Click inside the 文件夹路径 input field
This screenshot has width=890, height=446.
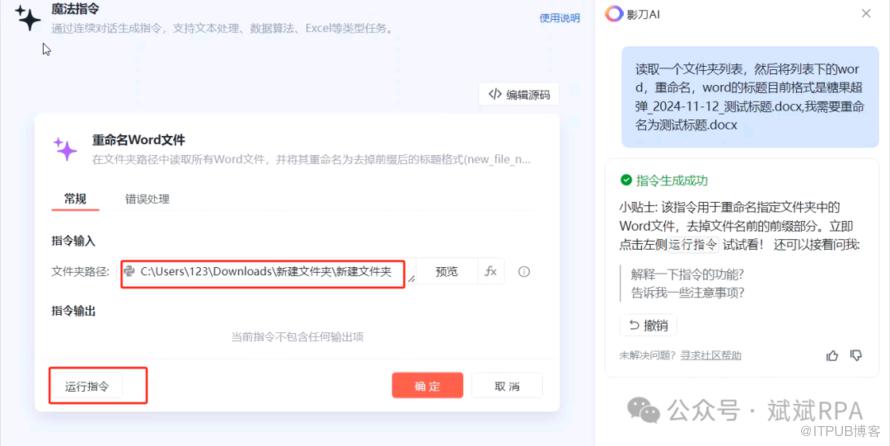(x=263, y=272)
